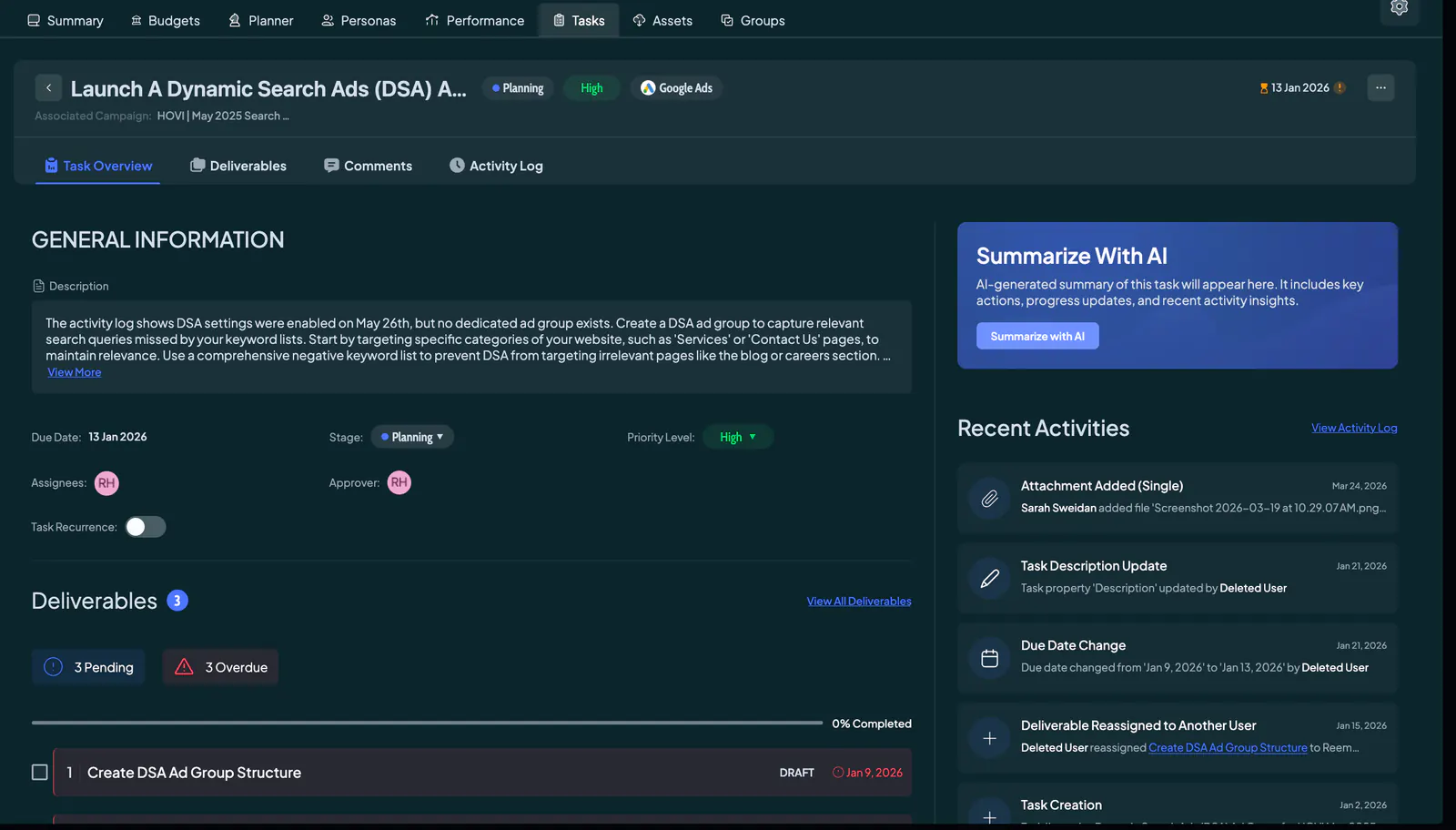Check the Create DSA Ad Group Structure checkbox

coord(40,773)
